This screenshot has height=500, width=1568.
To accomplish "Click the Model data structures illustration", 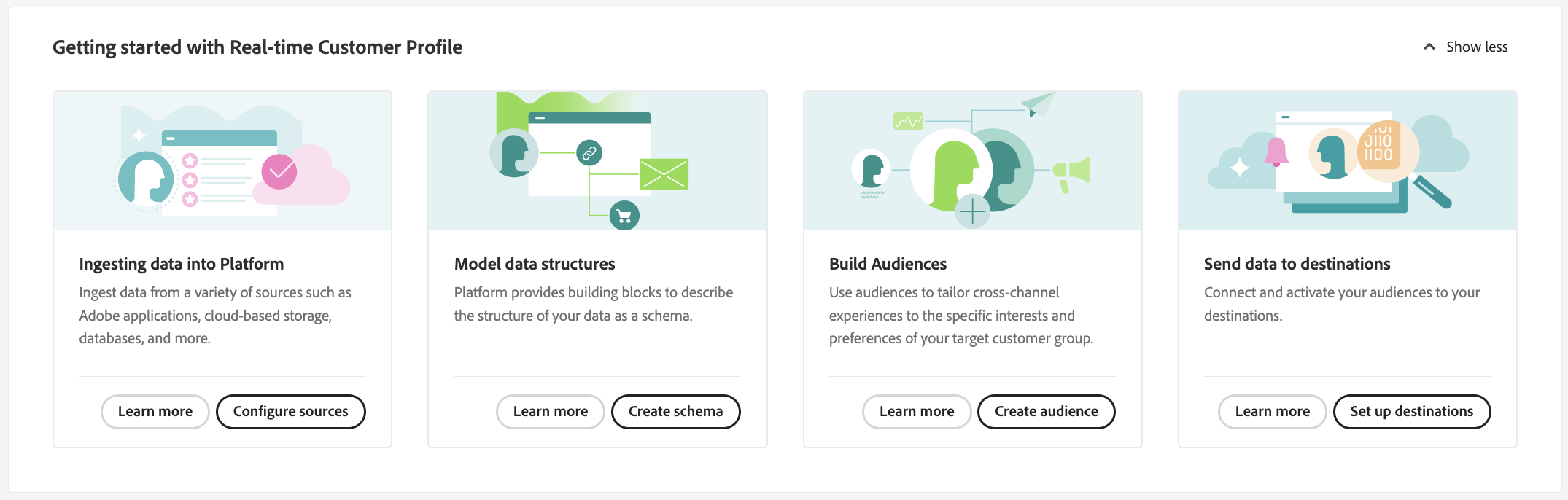I will click(x=597, y=161).
